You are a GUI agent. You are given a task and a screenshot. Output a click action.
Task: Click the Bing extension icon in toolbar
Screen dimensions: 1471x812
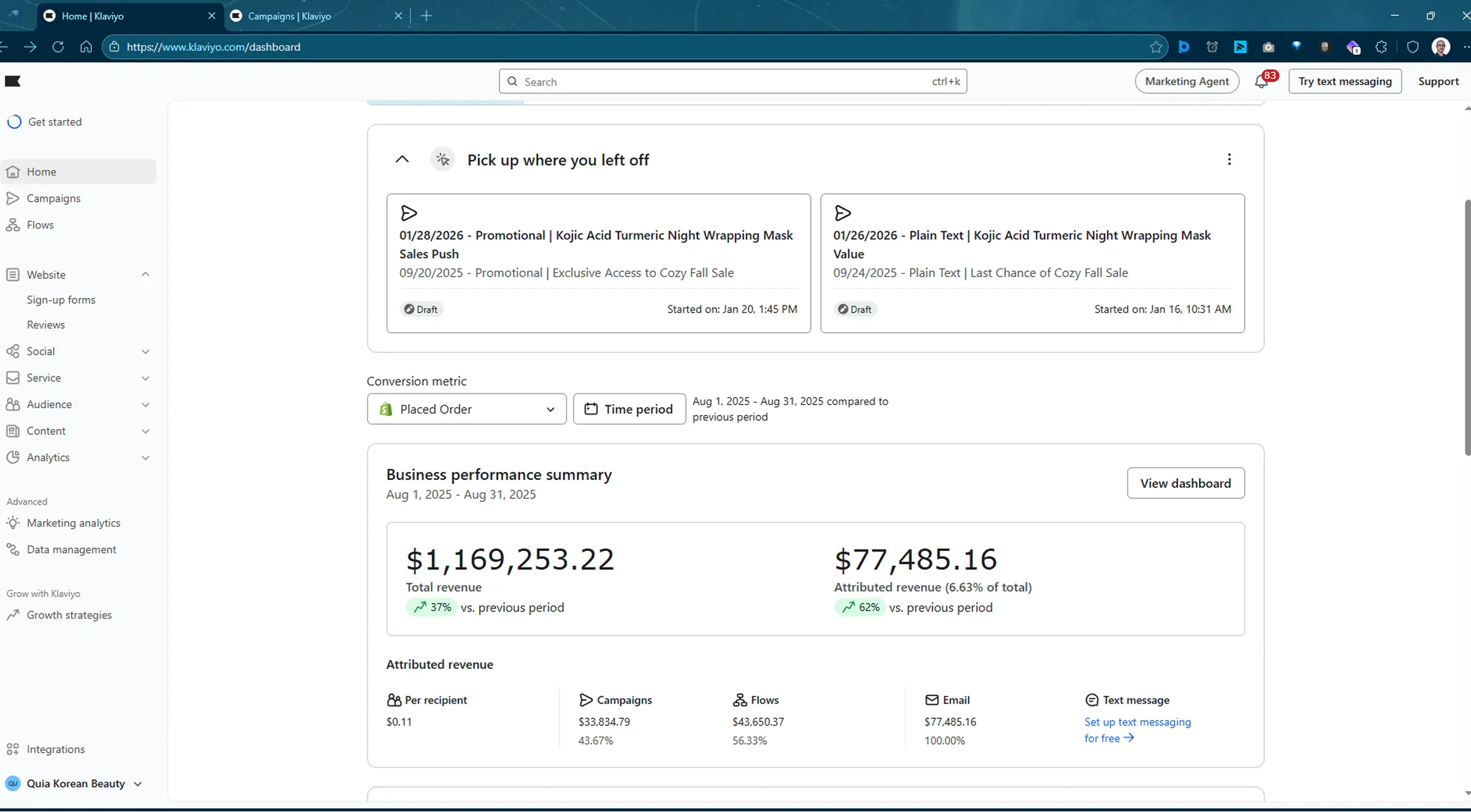tap(1184, 47)
